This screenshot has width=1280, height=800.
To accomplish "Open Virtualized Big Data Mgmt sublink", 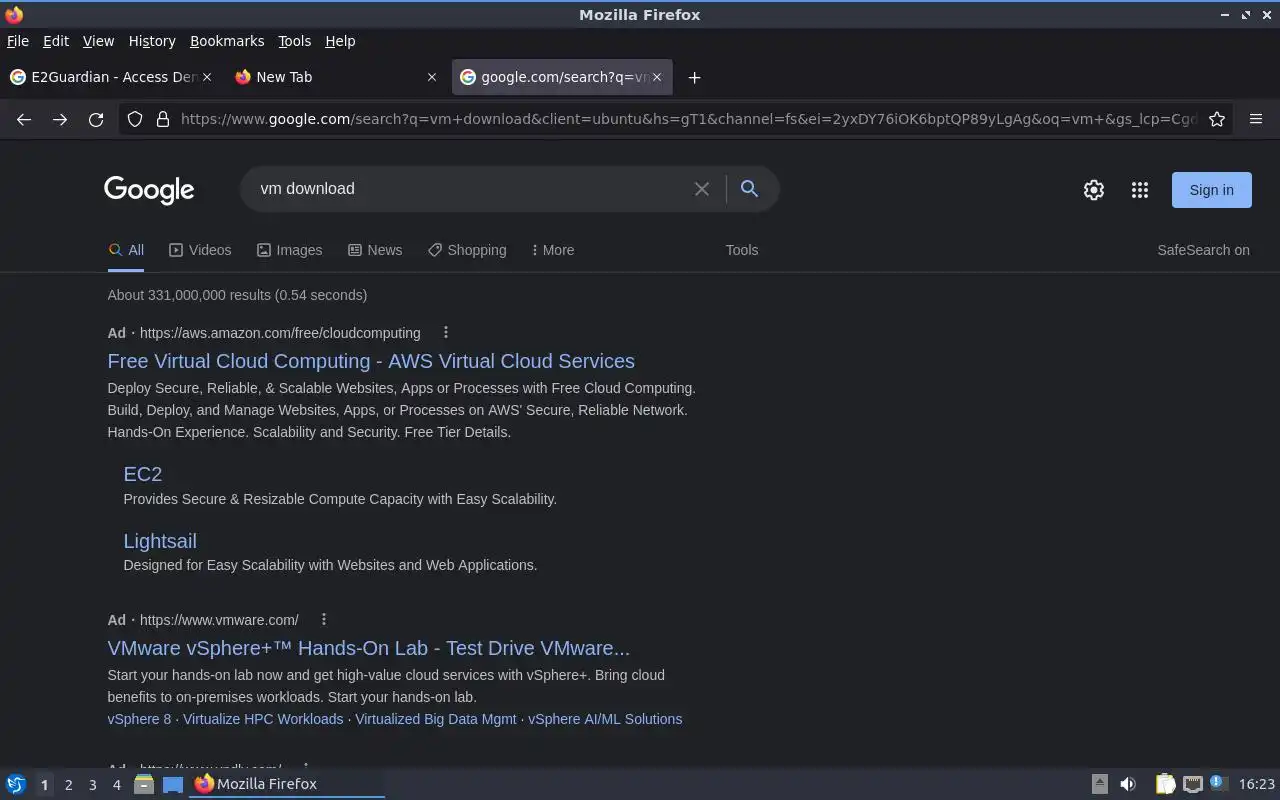I will click(x=436, y=719).
